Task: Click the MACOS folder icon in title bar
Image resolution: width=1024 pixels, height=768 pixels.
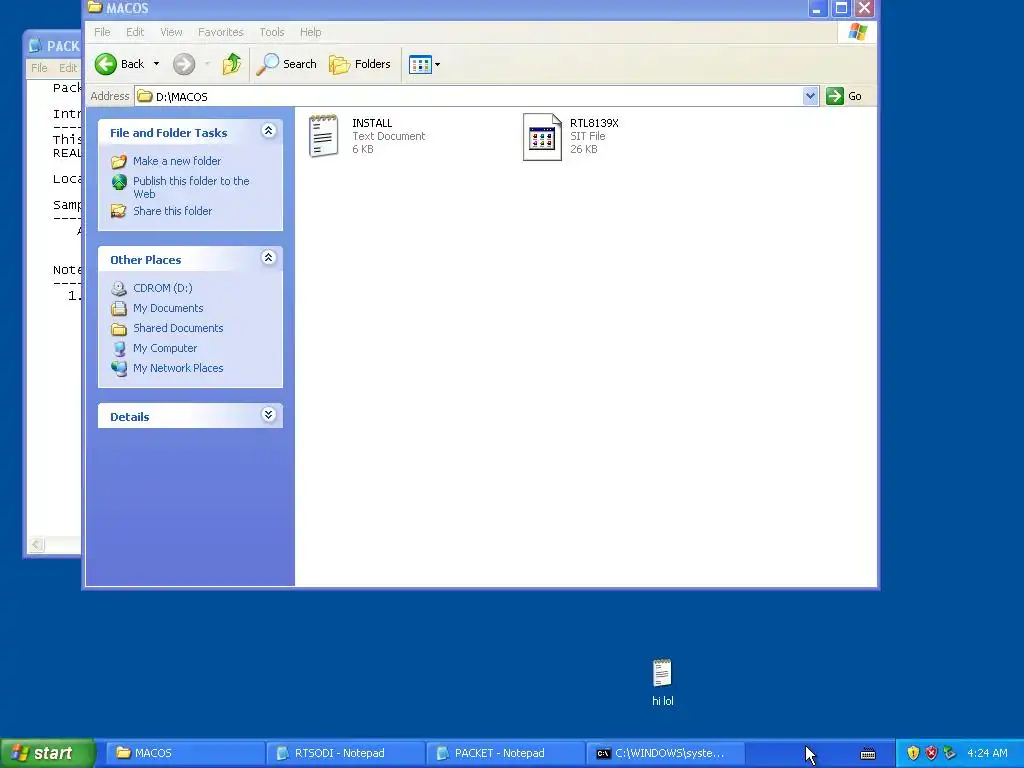Action: [95, 7]
